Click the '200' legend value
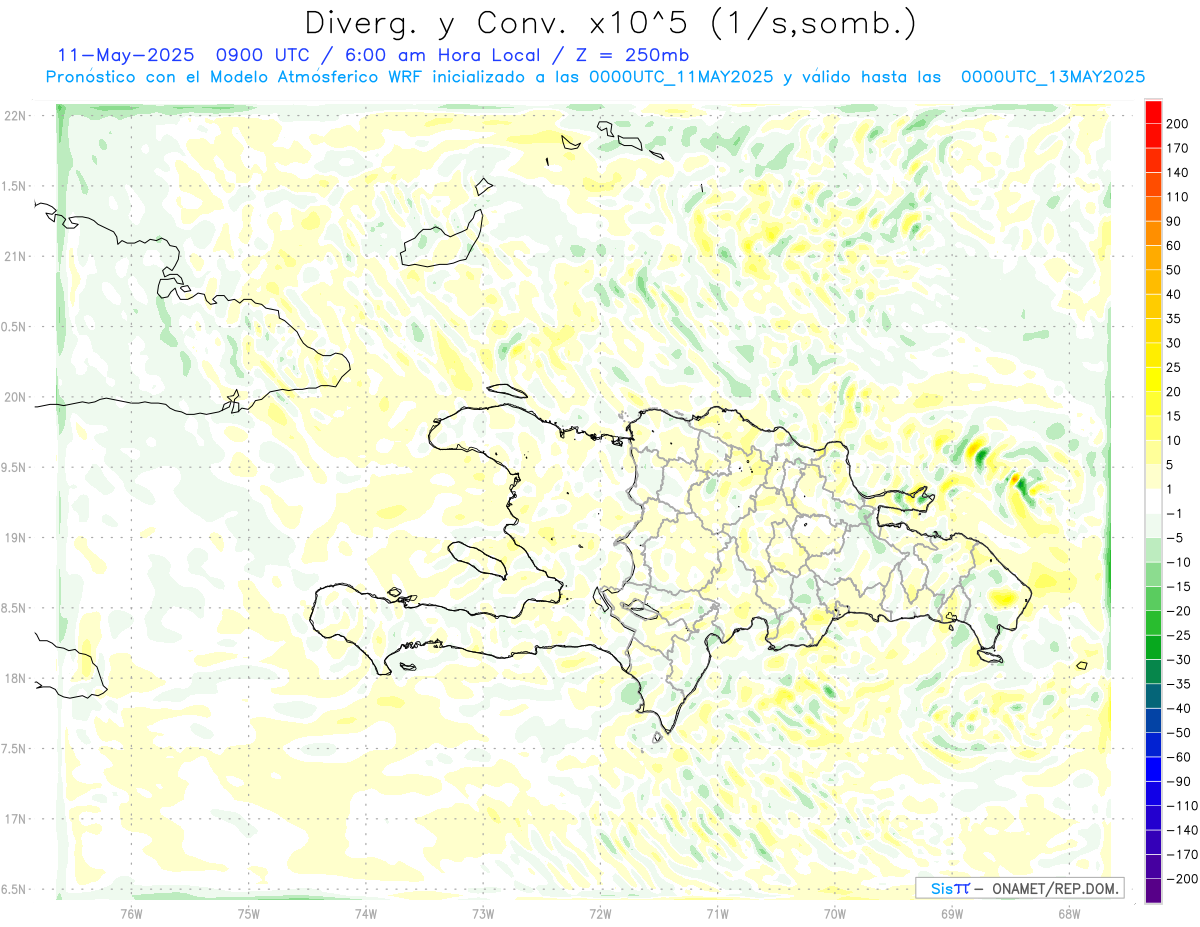Image resolution: width=1200 pixels, height=927 pixels. point(1177,124)
